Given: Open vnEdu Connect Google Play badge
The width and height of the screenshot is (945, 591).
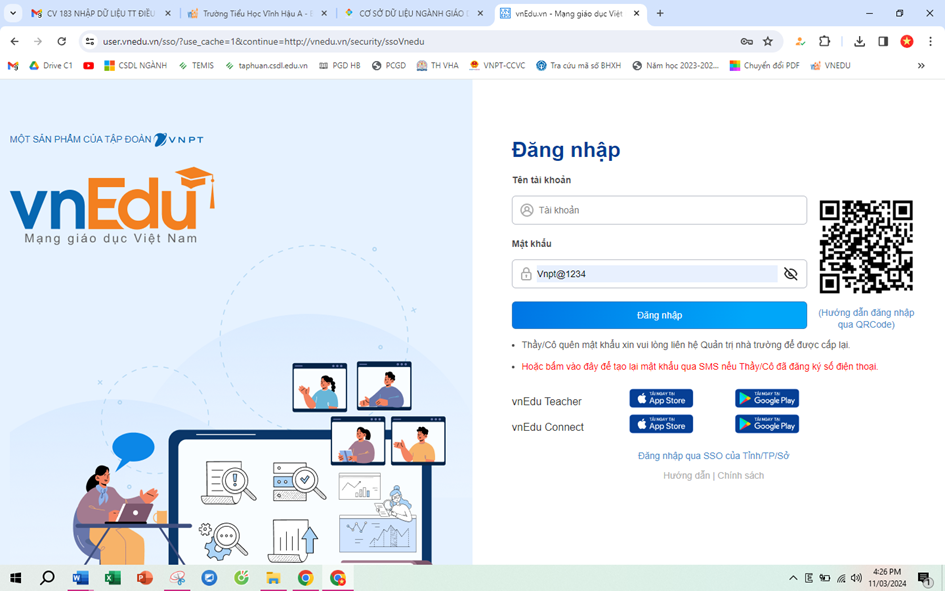Looking at the screenshot, I should coord(767,424).
